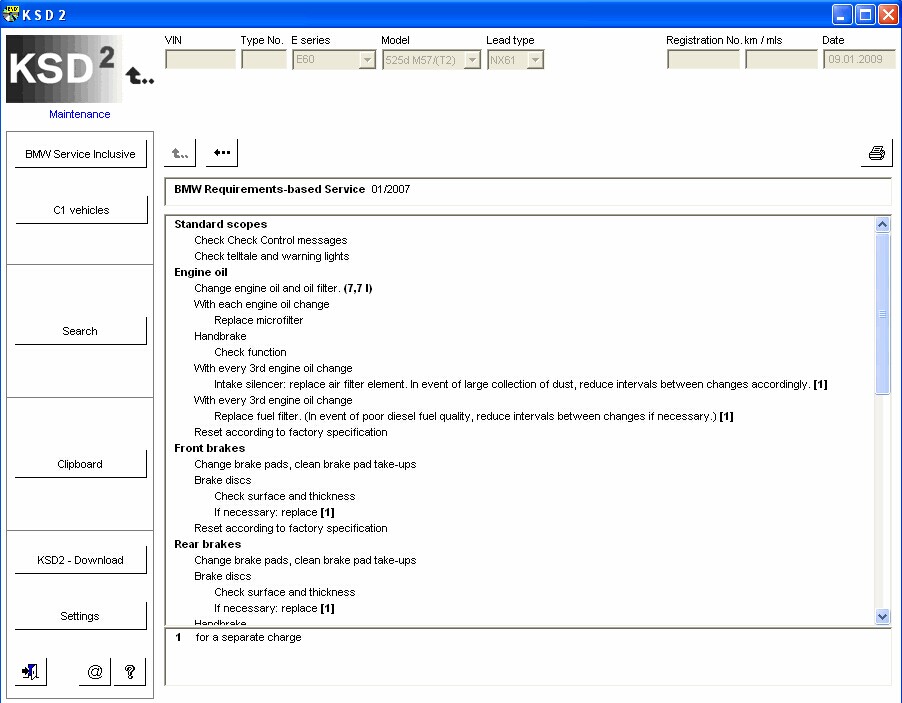Viewport: 902px width, 703px height.
Task: Open the E series dropdown
Action: [x=366, y=60]
